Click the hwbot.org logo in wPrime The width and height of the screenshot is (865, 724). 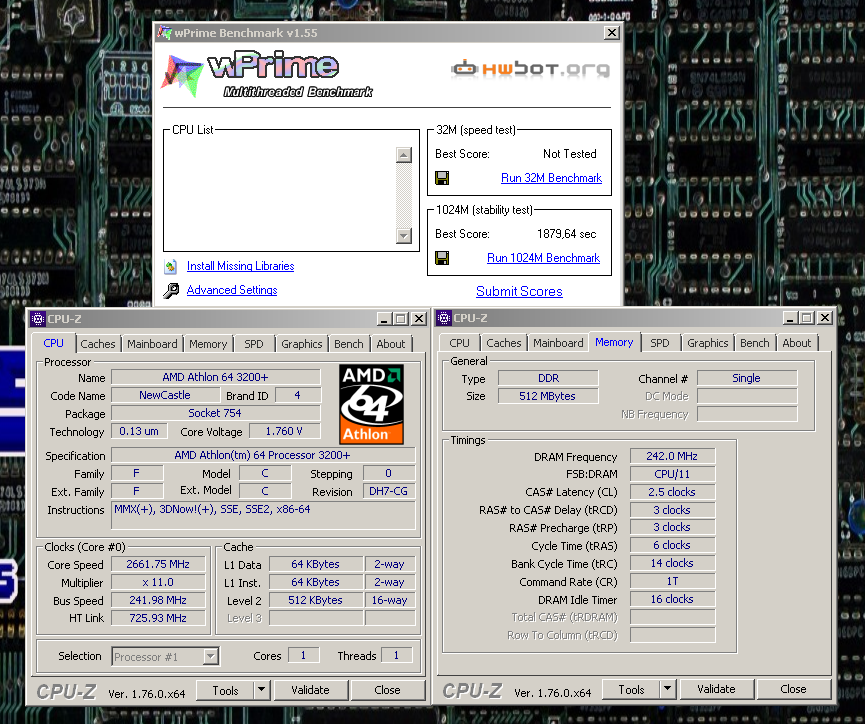[530, 69]
